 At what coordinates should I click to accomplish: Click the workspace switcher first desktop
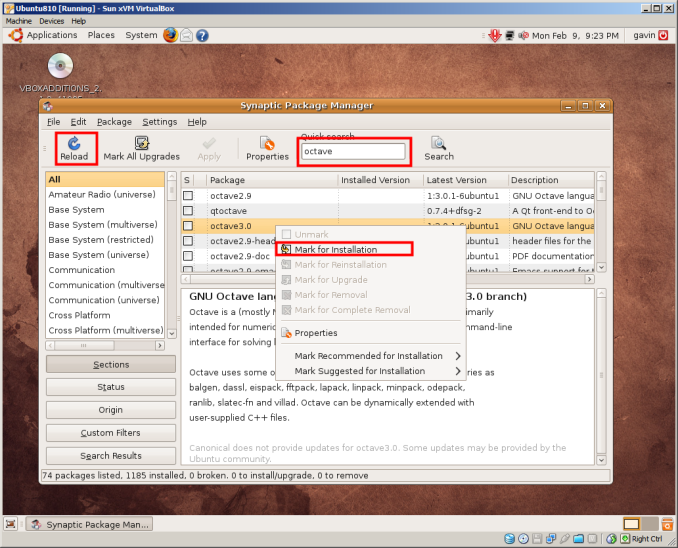631,524
